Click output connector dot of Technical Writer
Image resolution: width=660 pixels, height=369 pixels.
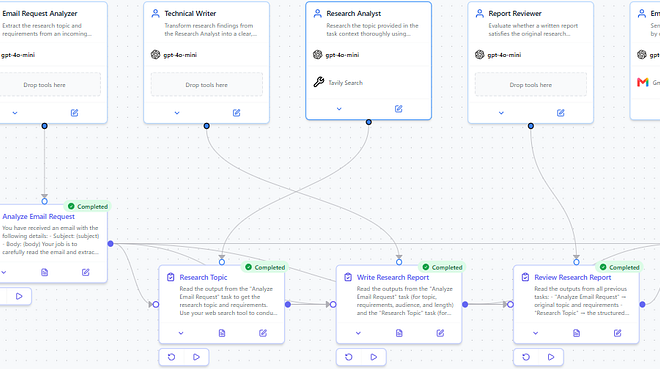pos(207,126)
